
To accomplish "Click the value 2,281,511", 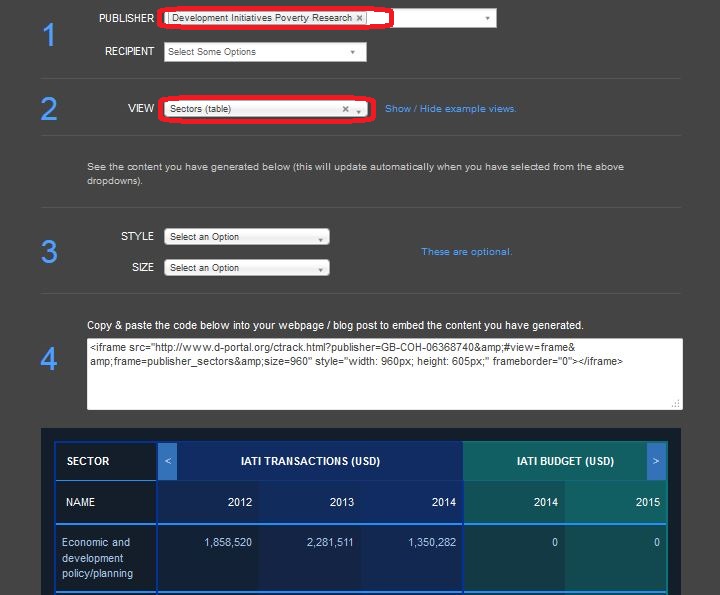I will tap(330, 542).
